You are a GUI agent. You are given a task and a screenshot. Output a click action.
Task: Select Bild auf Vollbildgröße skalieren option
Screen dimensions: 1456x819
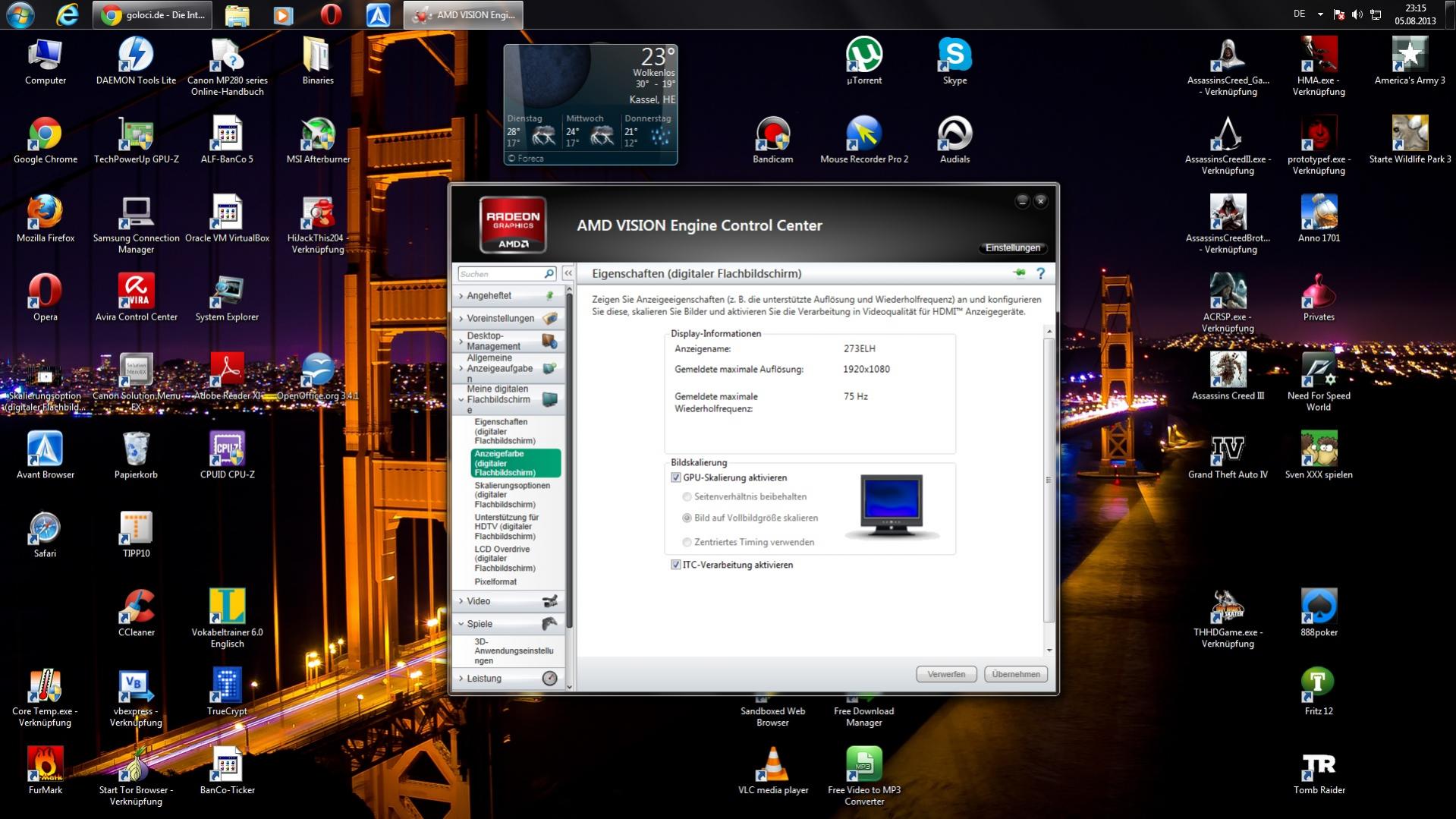[687, 518]
